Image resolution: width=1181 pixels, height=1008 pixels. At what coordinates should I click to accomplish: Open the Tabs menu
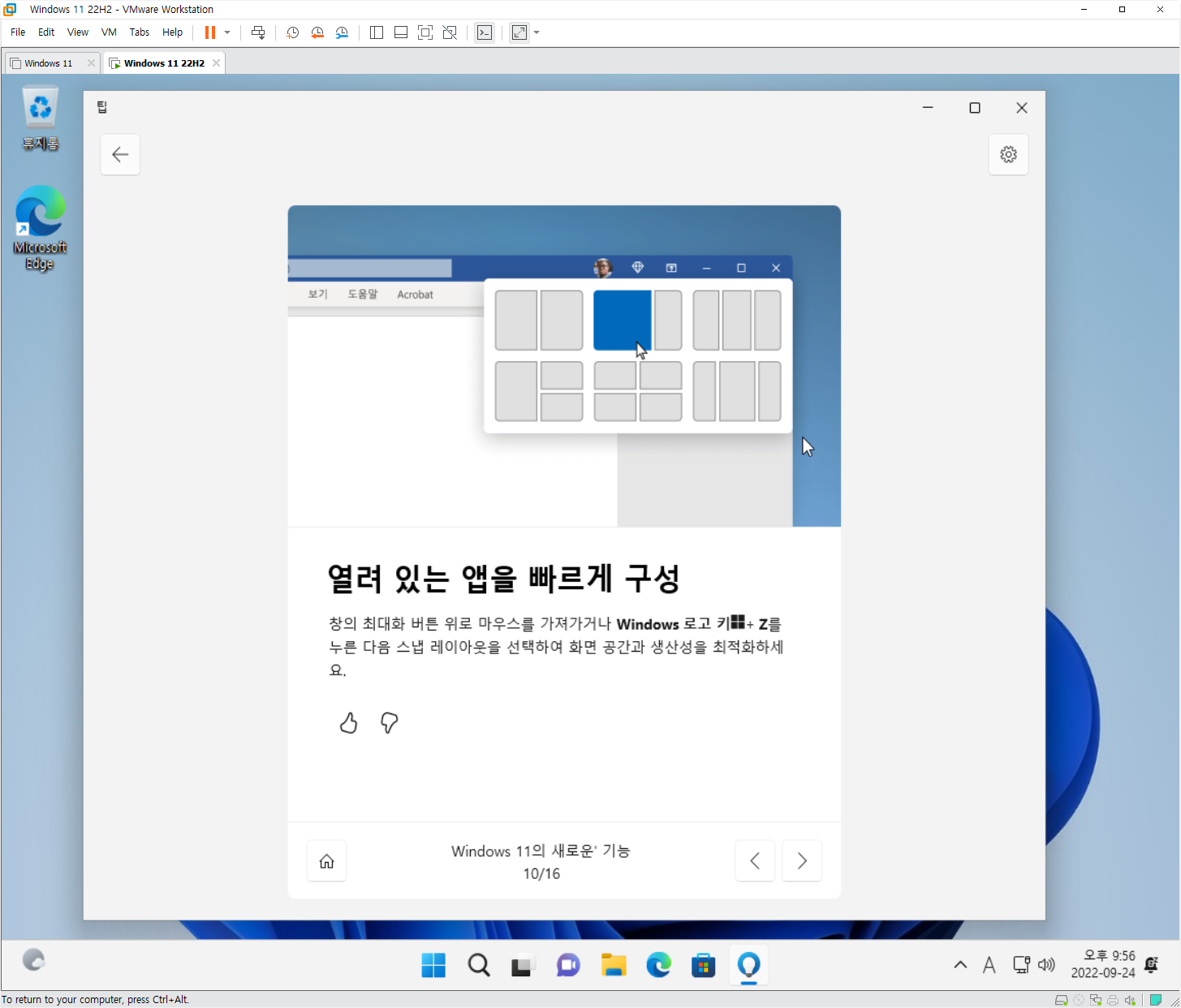(140, 32)
